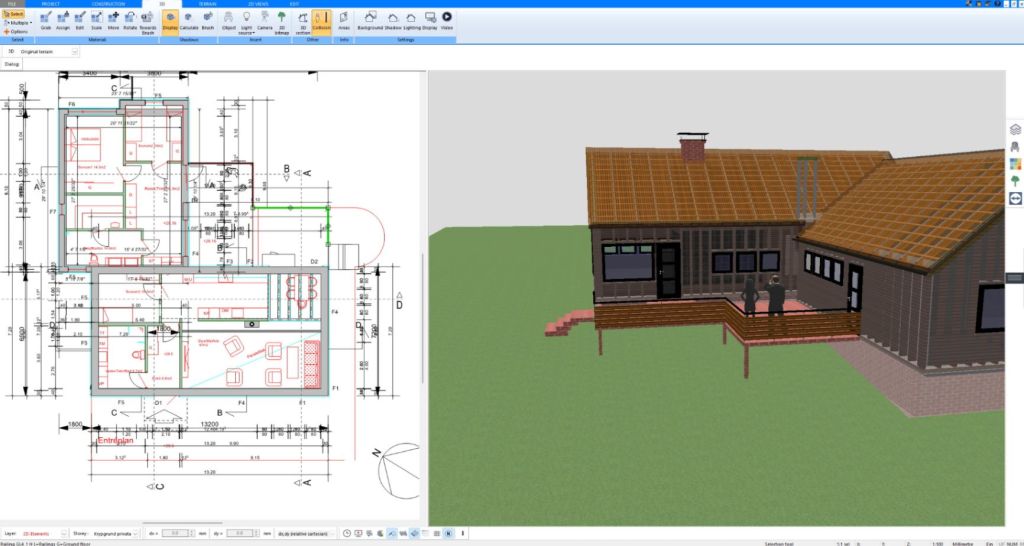The image size is (1024, 546).
Task: Switch to the EDIT ribbon tab
Action: tap(295, 4)
